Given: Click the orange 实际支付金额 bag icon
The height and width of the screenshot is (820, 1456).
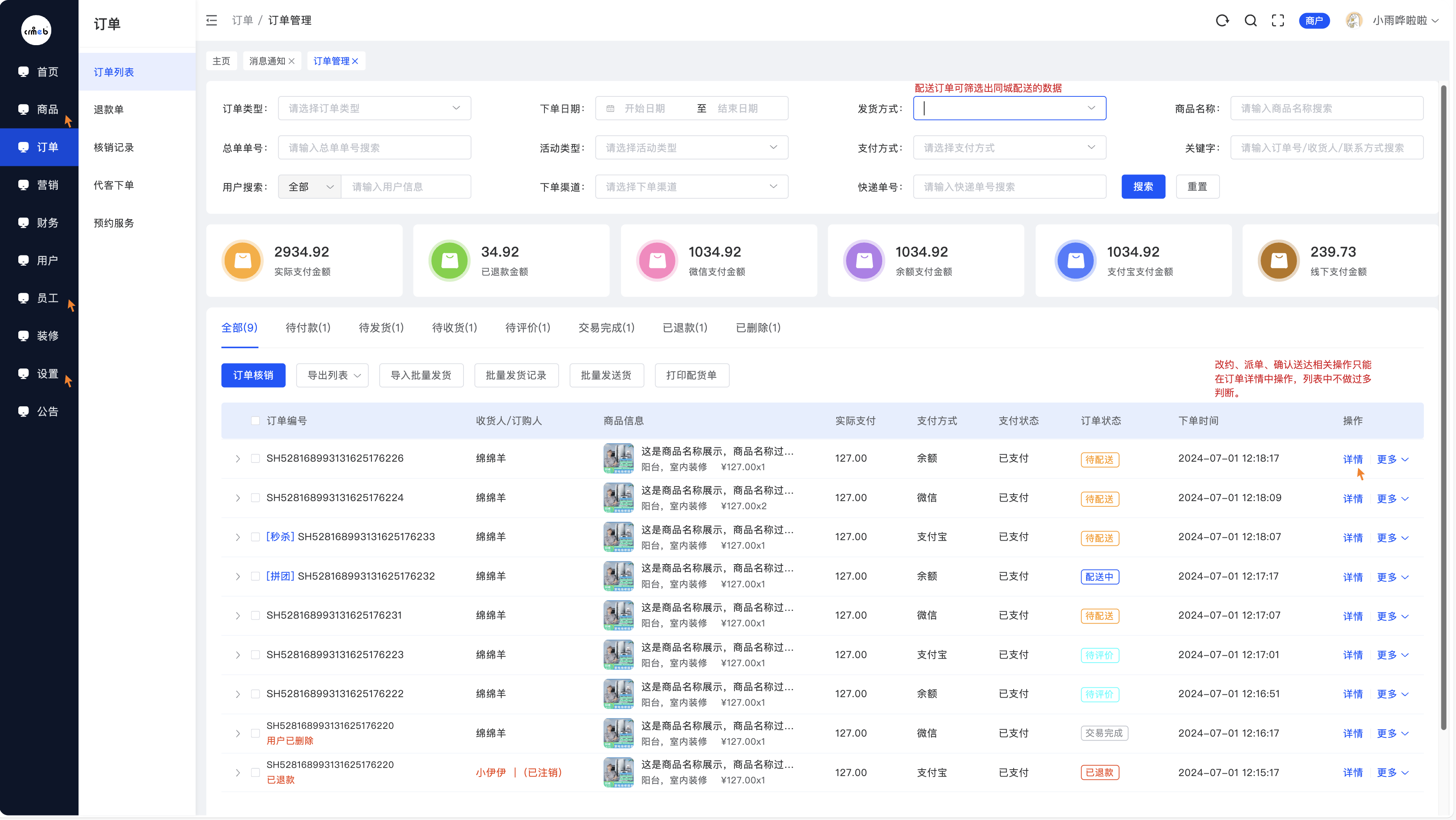Looking at the screenshot, I should 243,261.
